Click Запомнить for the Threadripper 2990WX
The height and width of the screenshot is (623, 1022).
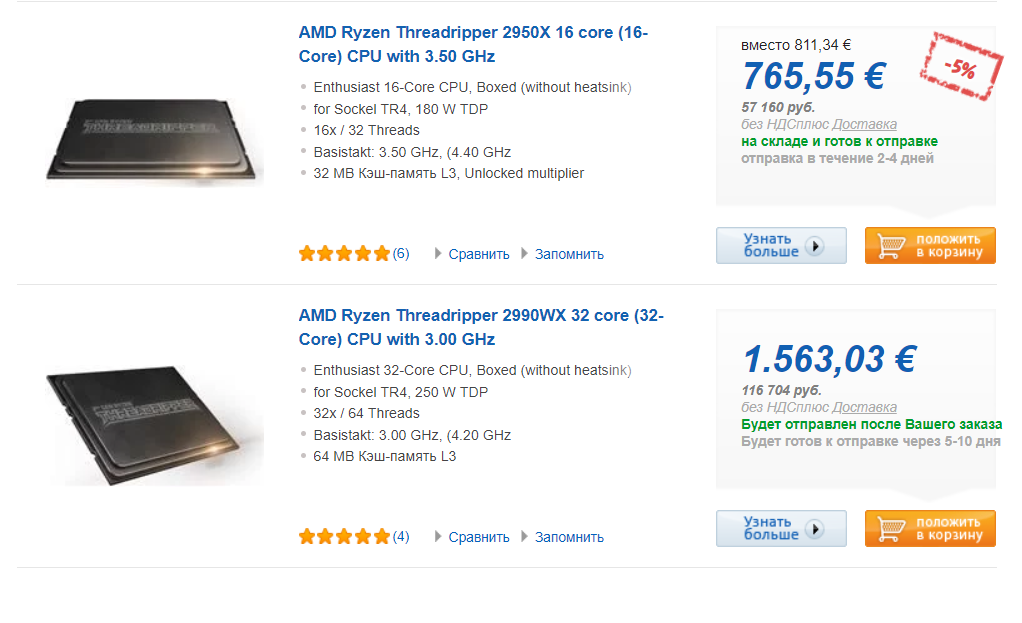coord(569,537)
